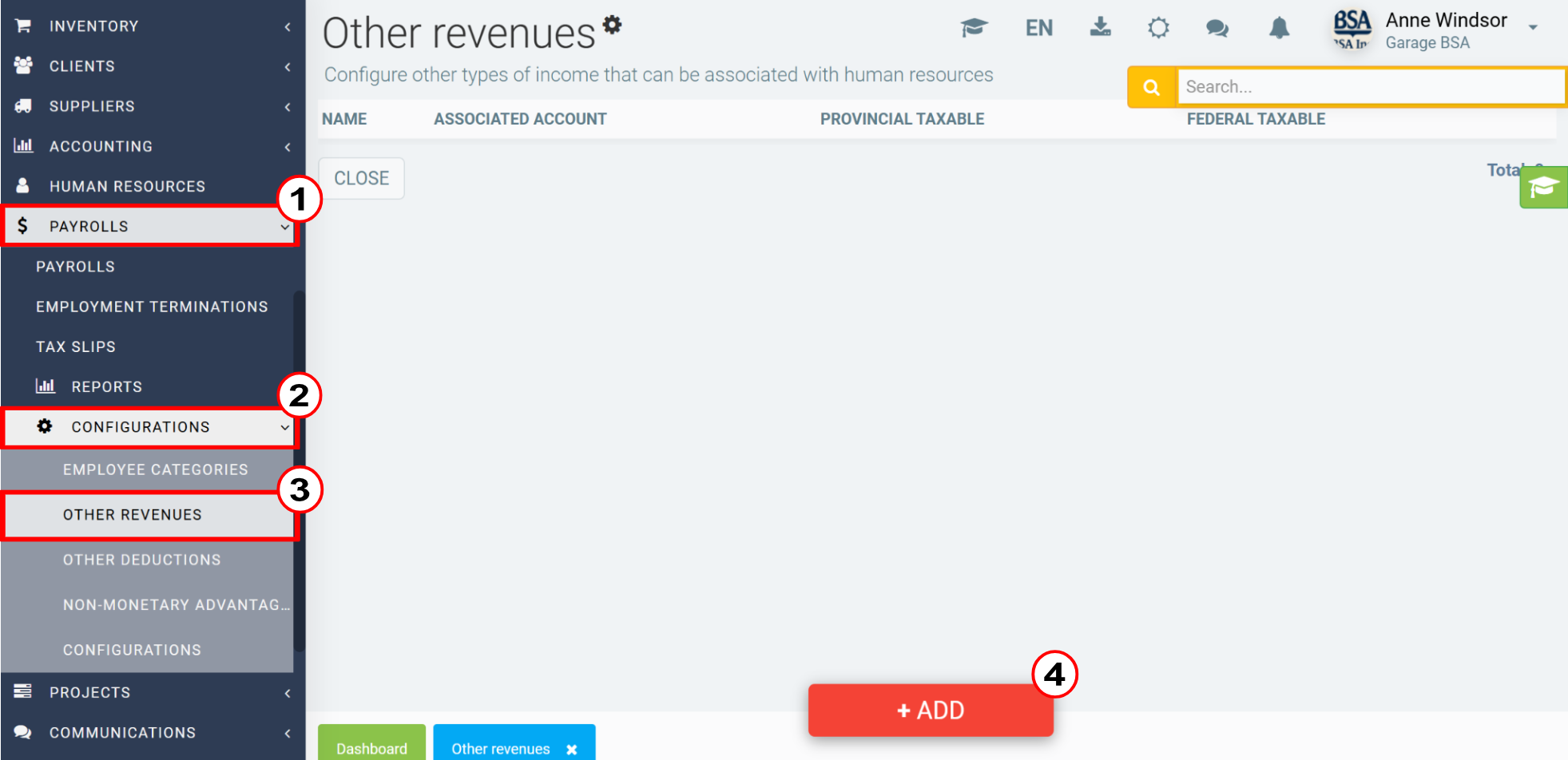Click the Anne Windsor user name
Screen dimensions: 1568x760
point(1446,20)
